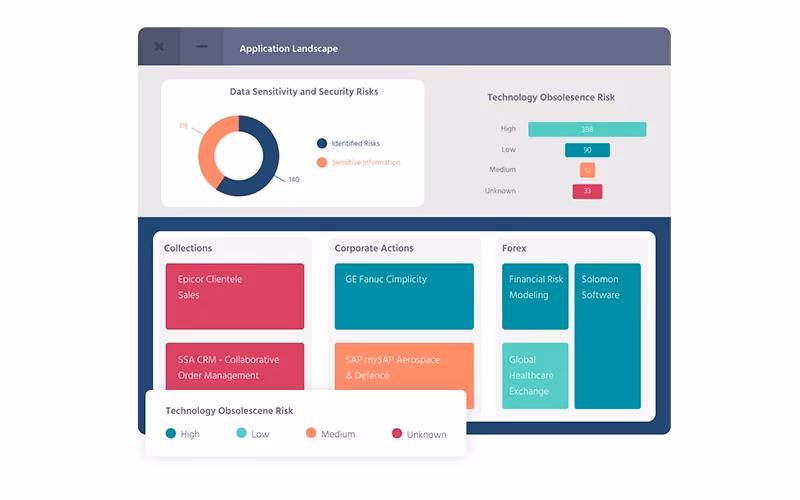The height and width of the screenshot is (500, 800).
Task: Click the Technology Obsolesence Risk chart heading
Action: coord(551,97)
